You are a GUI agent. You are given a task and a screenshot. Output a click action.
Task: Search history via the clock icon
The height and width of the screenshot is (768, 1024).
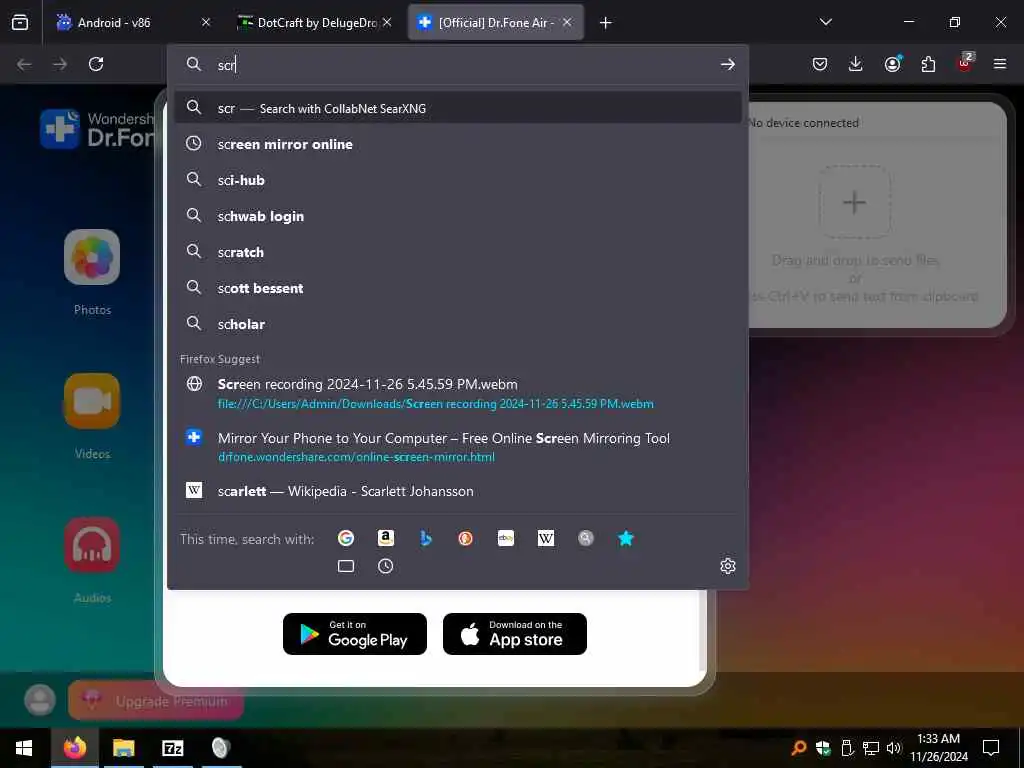[x=385, y=566]
